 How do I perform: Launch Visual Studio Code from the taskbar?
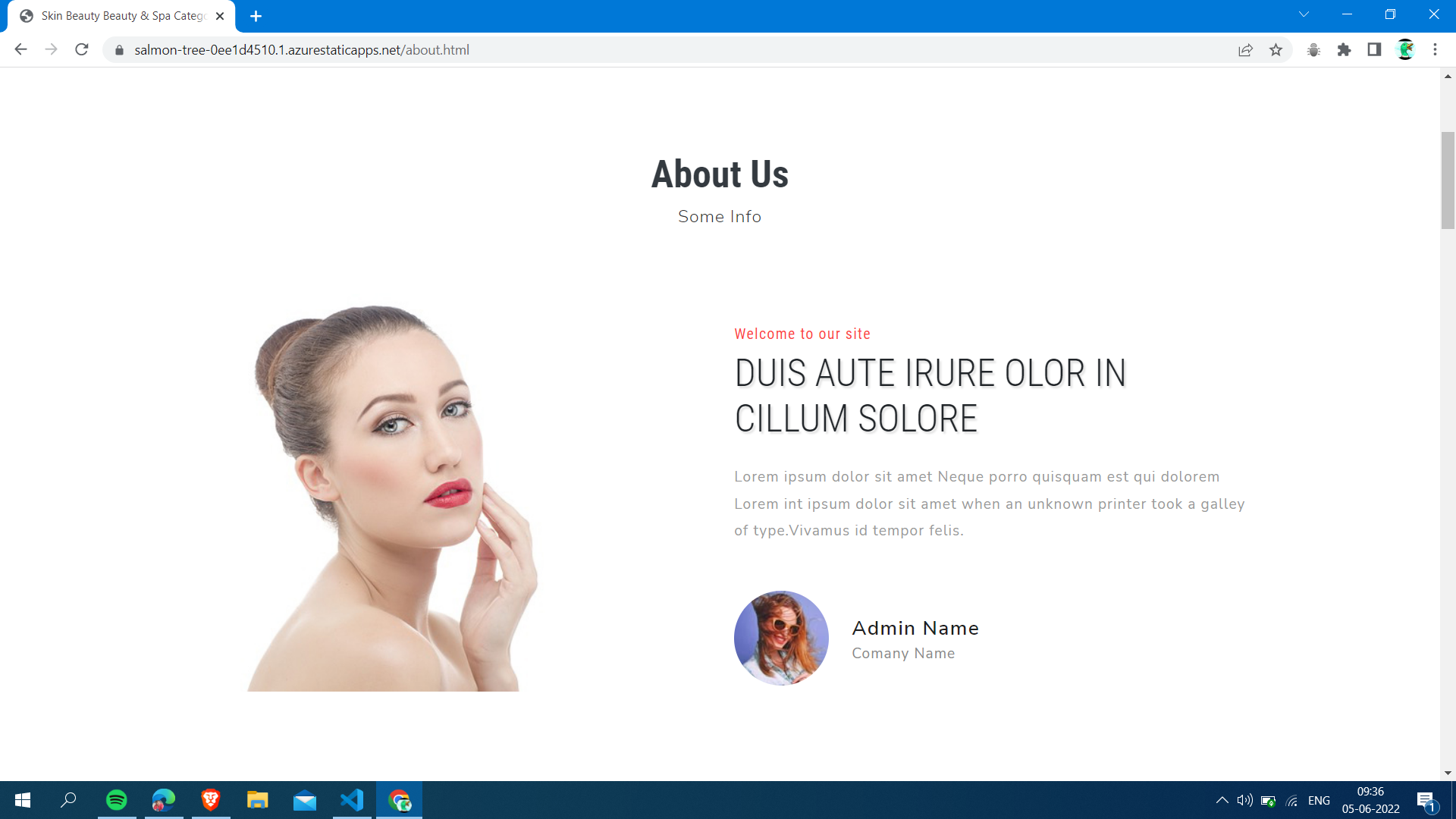click(351, 800)
